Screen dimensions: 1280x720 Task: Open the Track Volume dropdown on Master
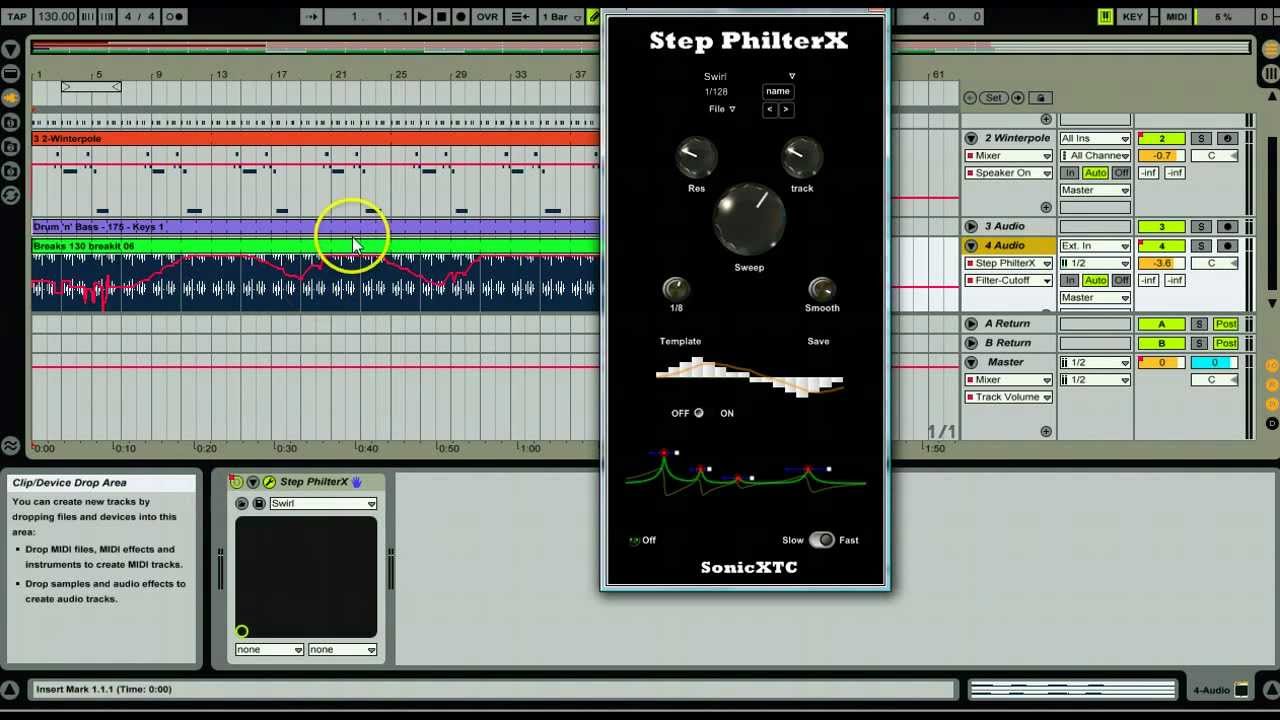(x=1009, y=397)
